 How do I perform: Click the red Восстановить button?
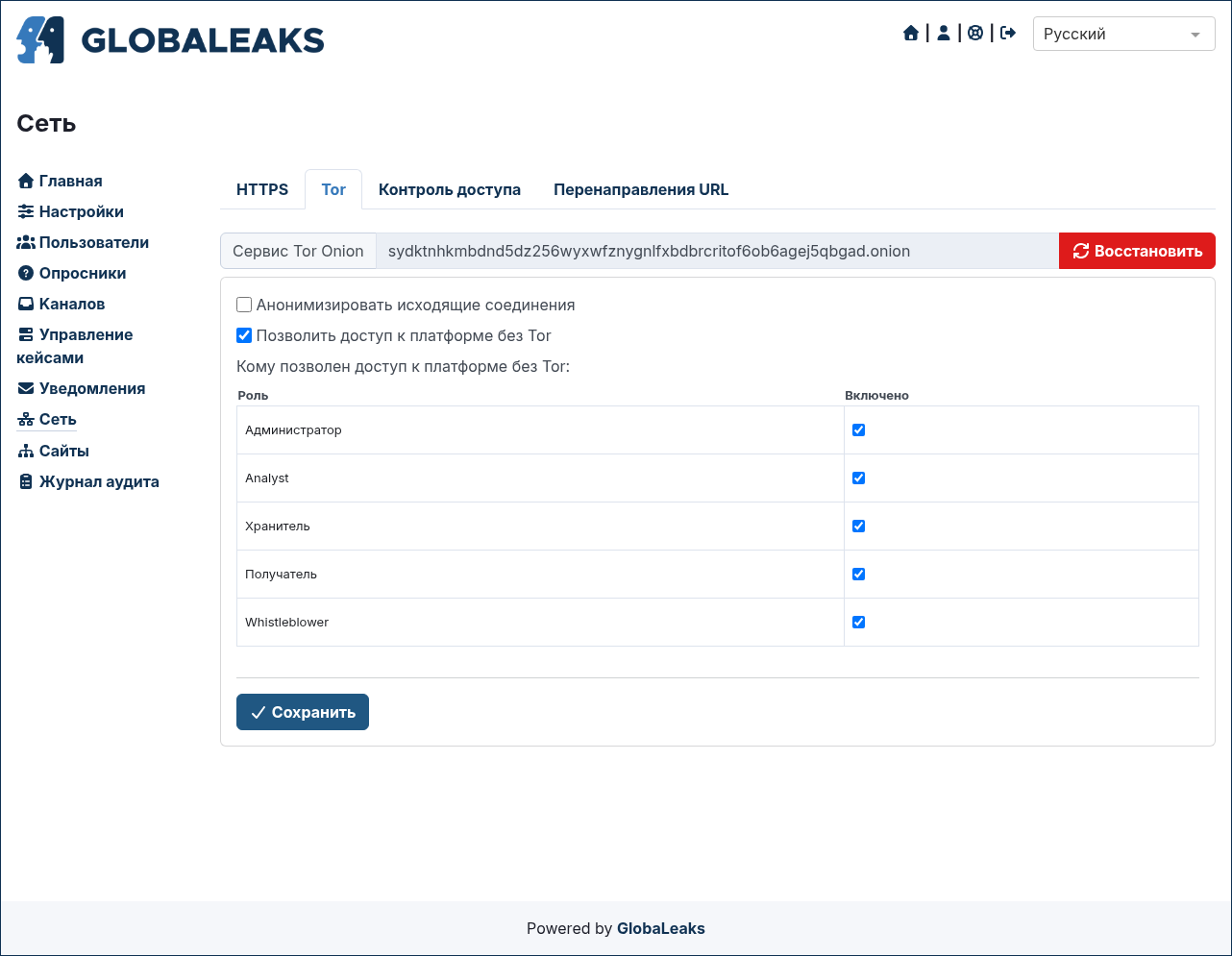pos(1137,251)
